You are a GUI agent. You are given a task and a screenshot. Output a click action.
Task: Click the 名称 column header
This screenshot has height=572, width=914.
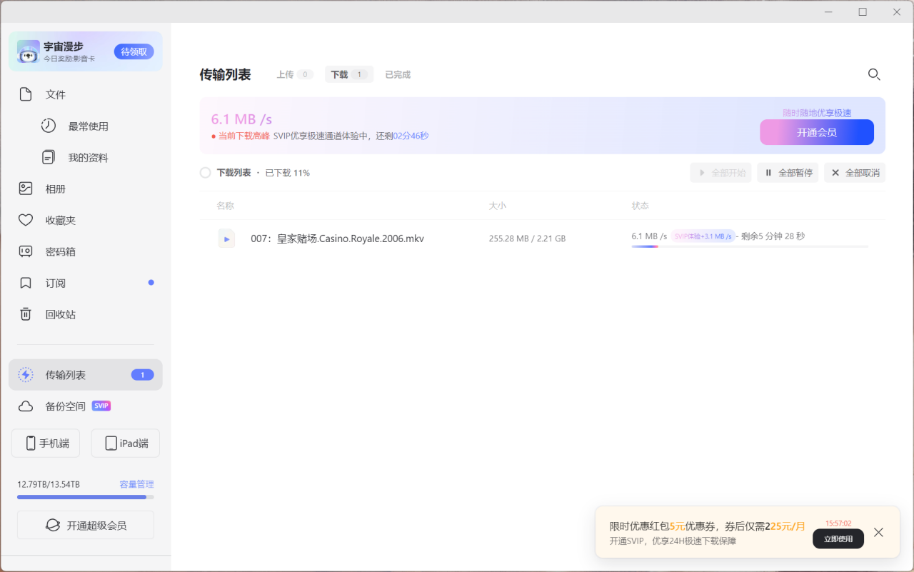pos(225,206)
